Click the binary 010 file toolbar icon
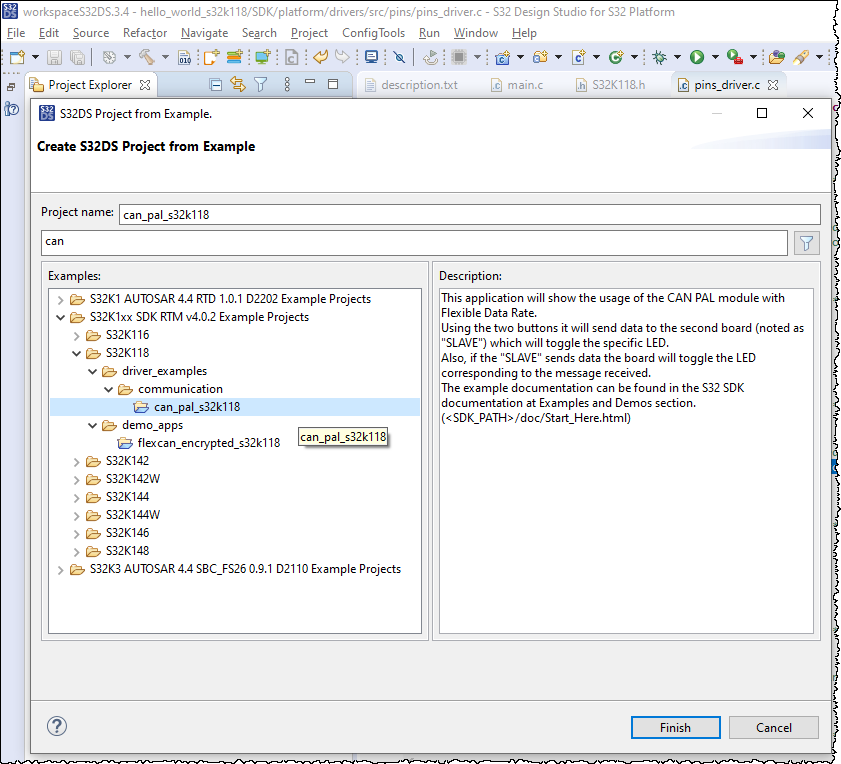 185,57
